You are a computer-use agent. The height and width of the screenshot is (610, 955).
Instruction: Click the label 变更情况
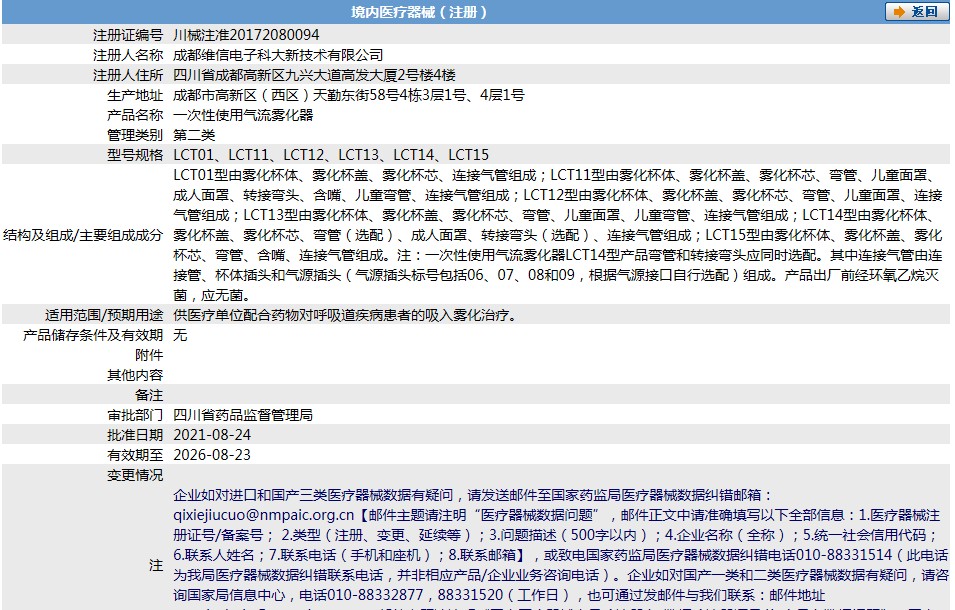coord(135,475)
